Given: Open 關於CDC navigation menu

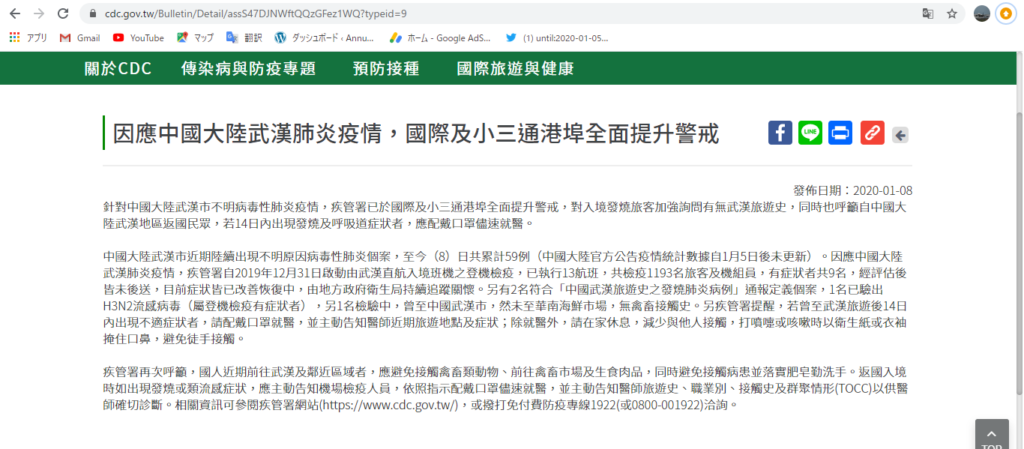Looking at the screenshot, I should coord(117,69).
